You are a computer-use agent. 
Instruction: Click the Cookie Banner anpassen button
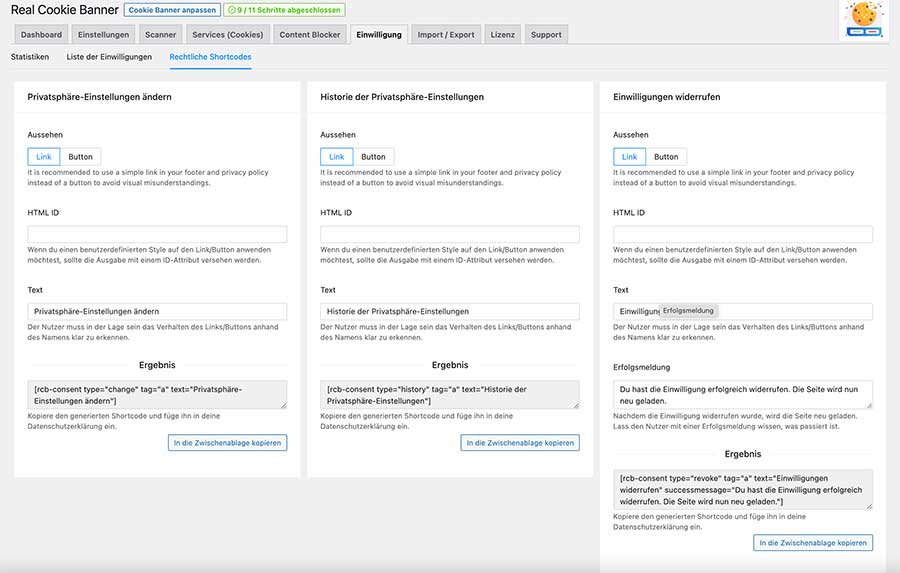click(x=172, y=10)
